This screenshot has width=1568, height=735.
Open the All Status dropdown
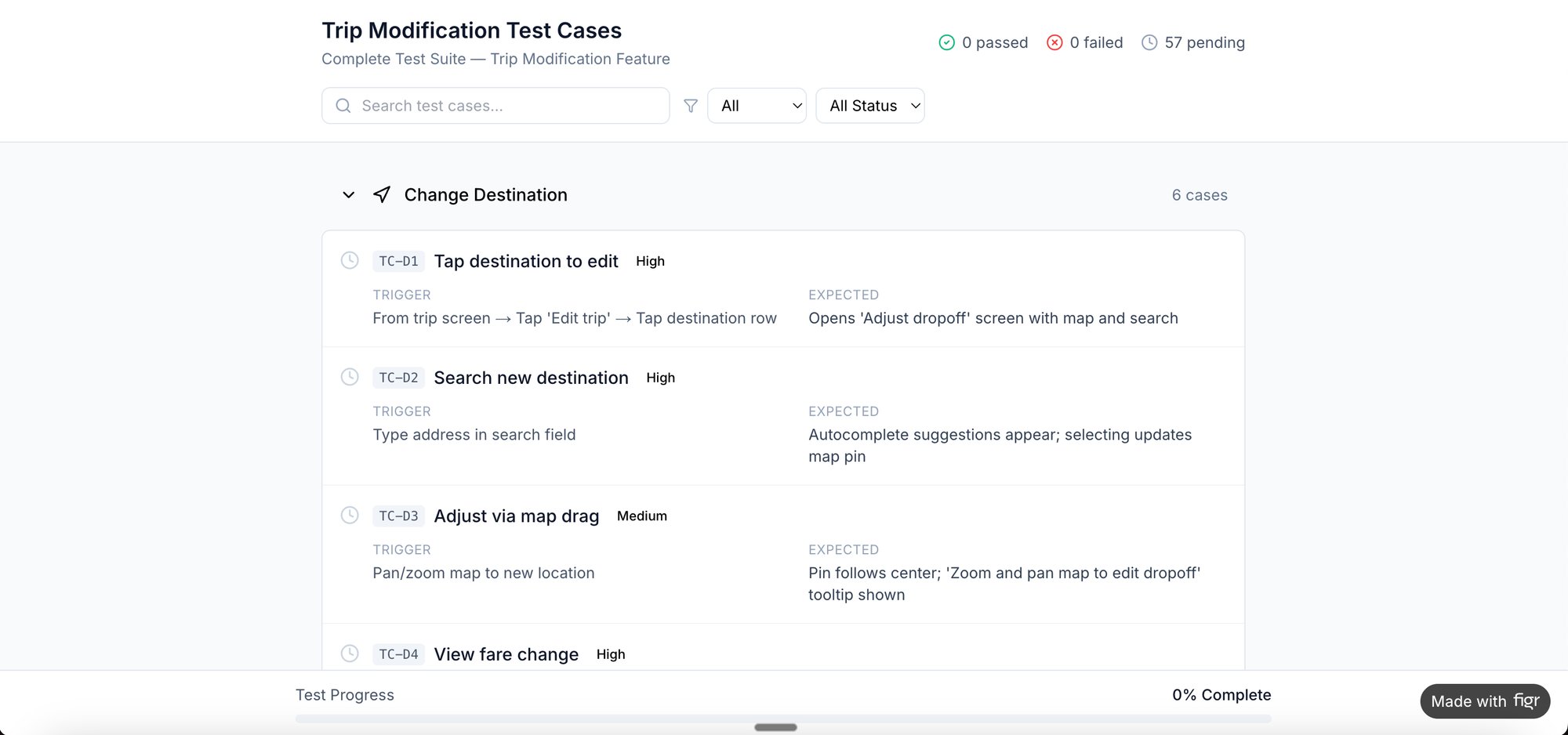(869, 105)
